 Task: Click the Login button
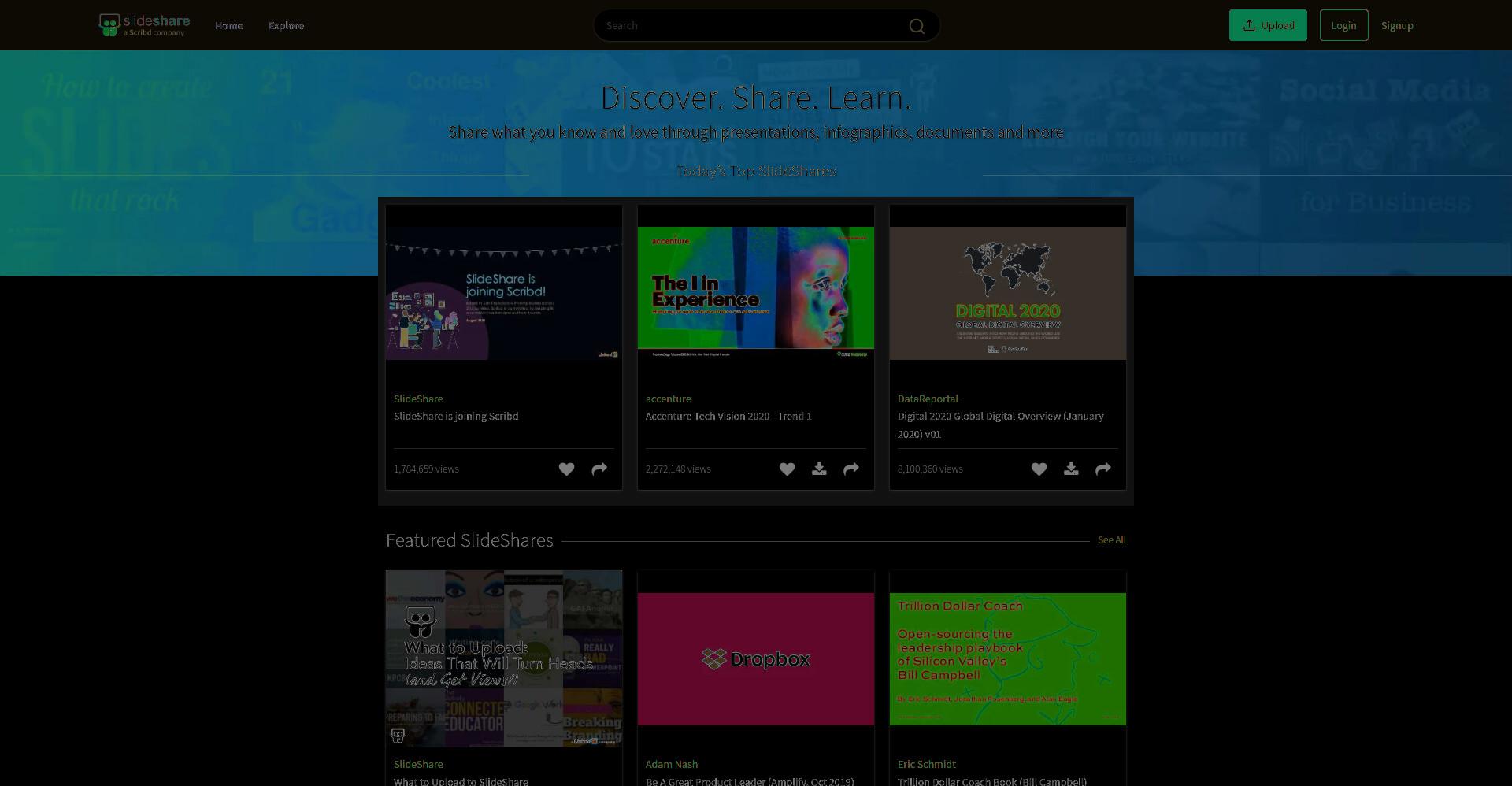tap(1343, 25)
